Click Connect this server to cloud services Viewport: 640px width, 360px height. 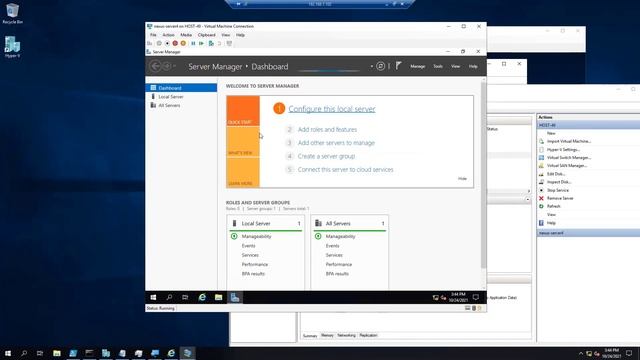pyautogui.click(x=345, y=169)
